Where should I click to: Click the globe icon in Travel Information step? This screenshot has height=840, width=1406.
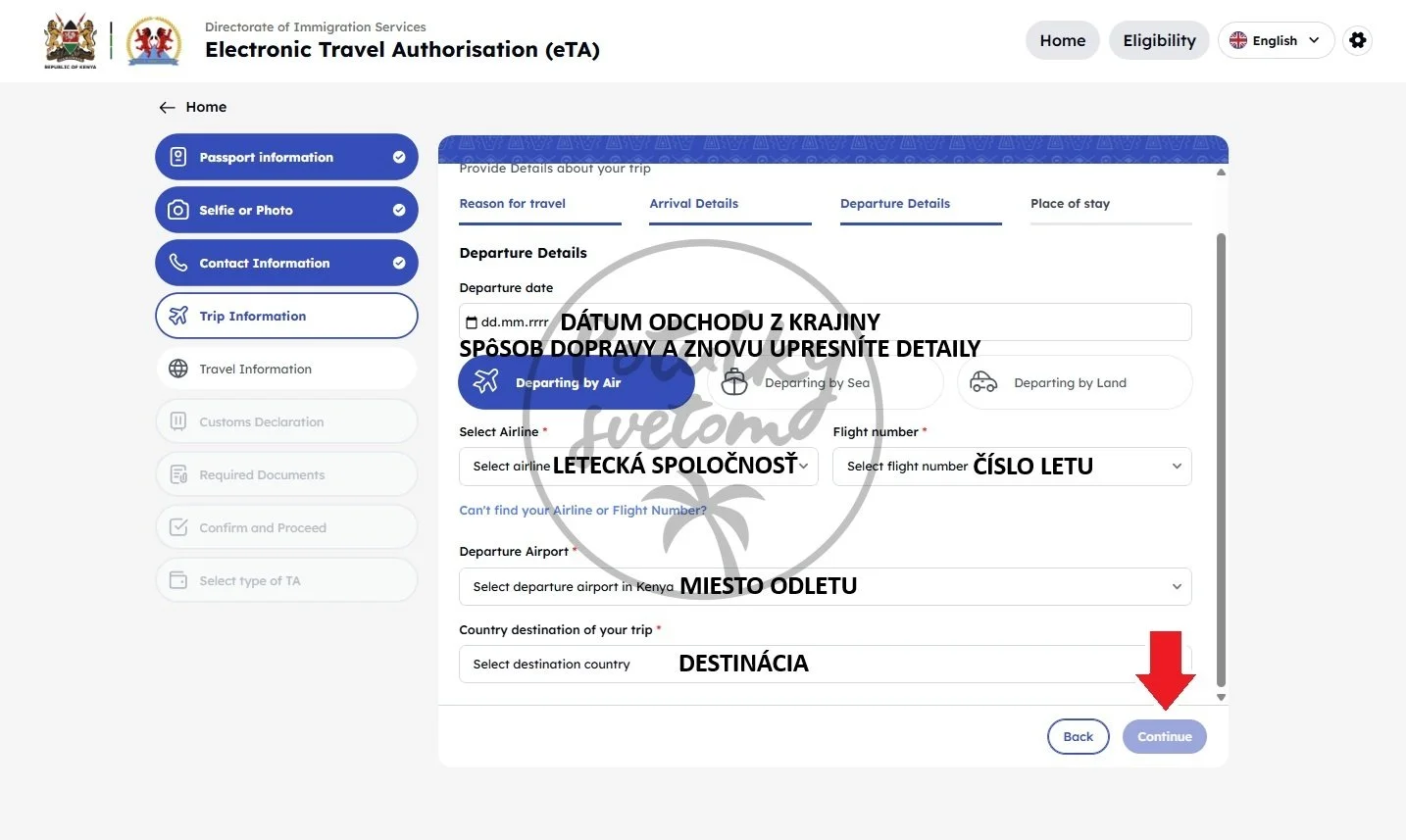178,369
